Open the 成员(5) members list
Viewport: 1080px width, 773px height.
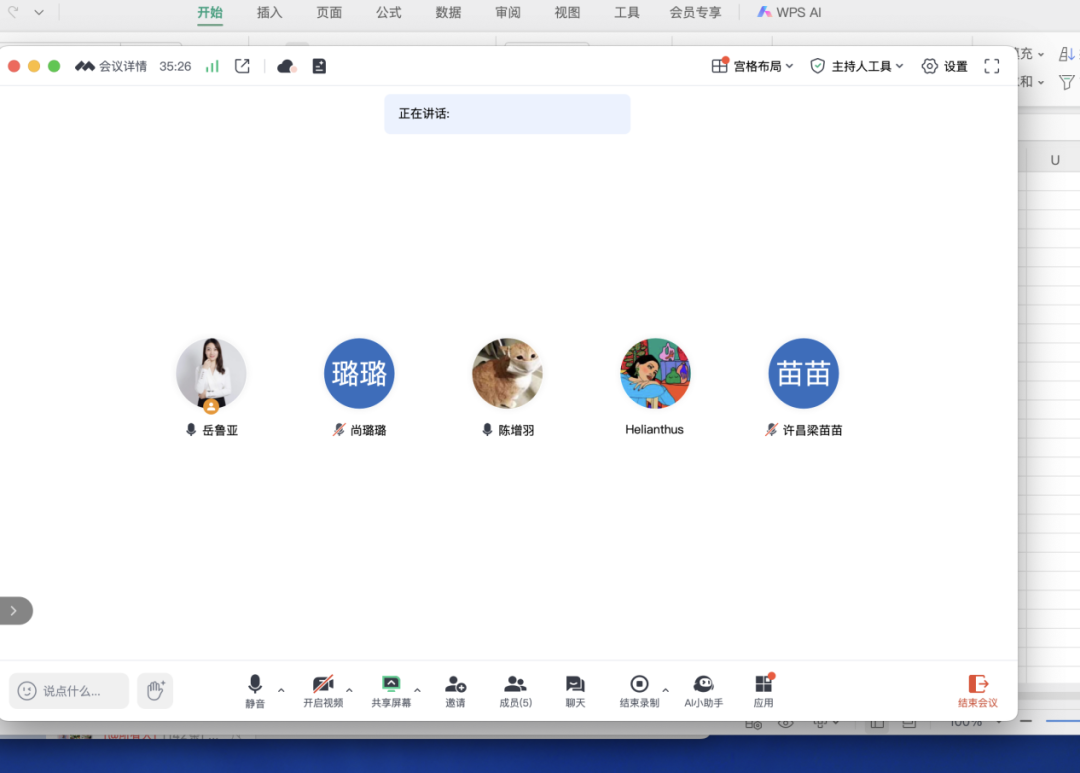point(515,690)
